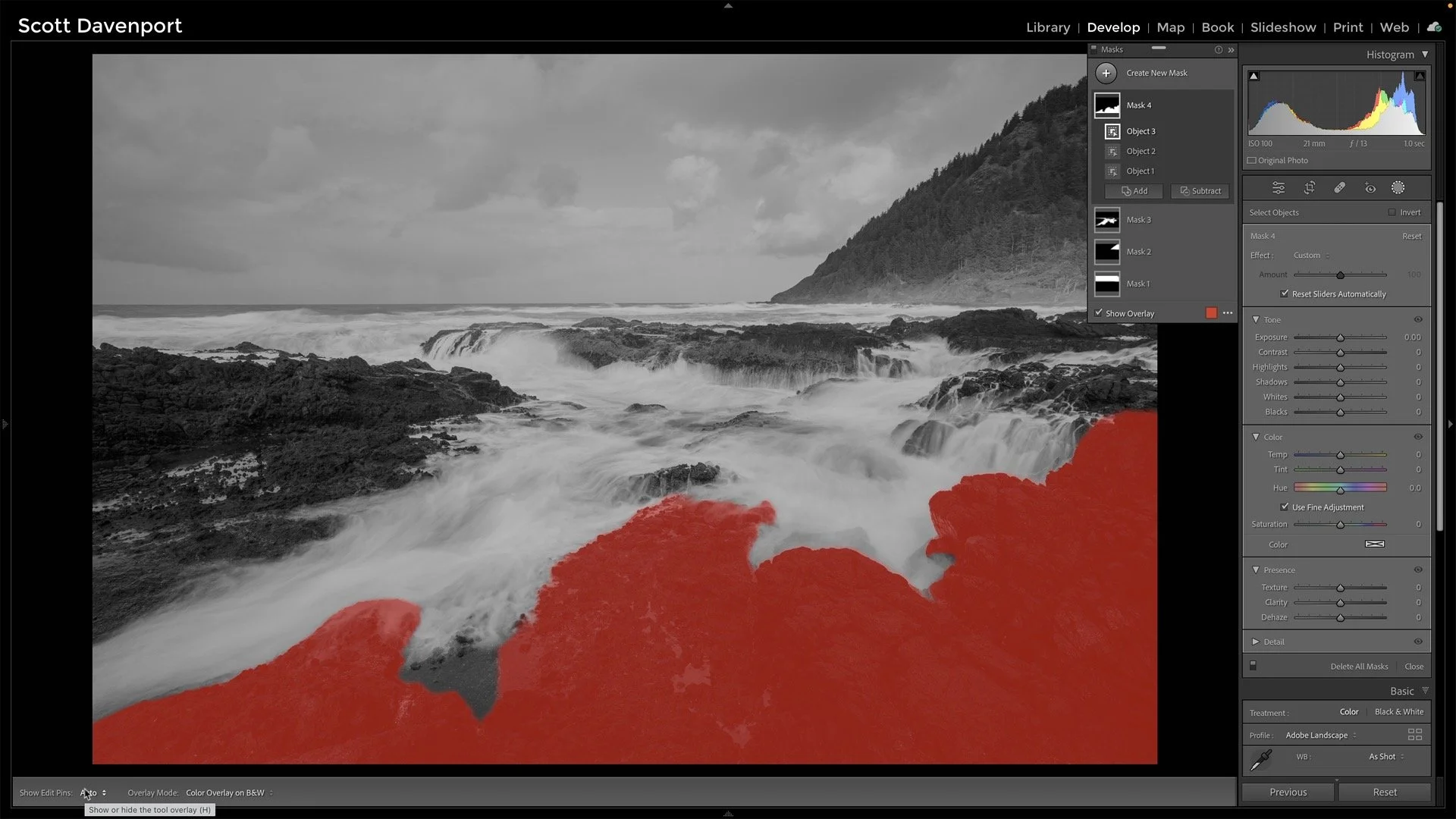Select the Red Eye Correction tool

tap(1370, 187)
